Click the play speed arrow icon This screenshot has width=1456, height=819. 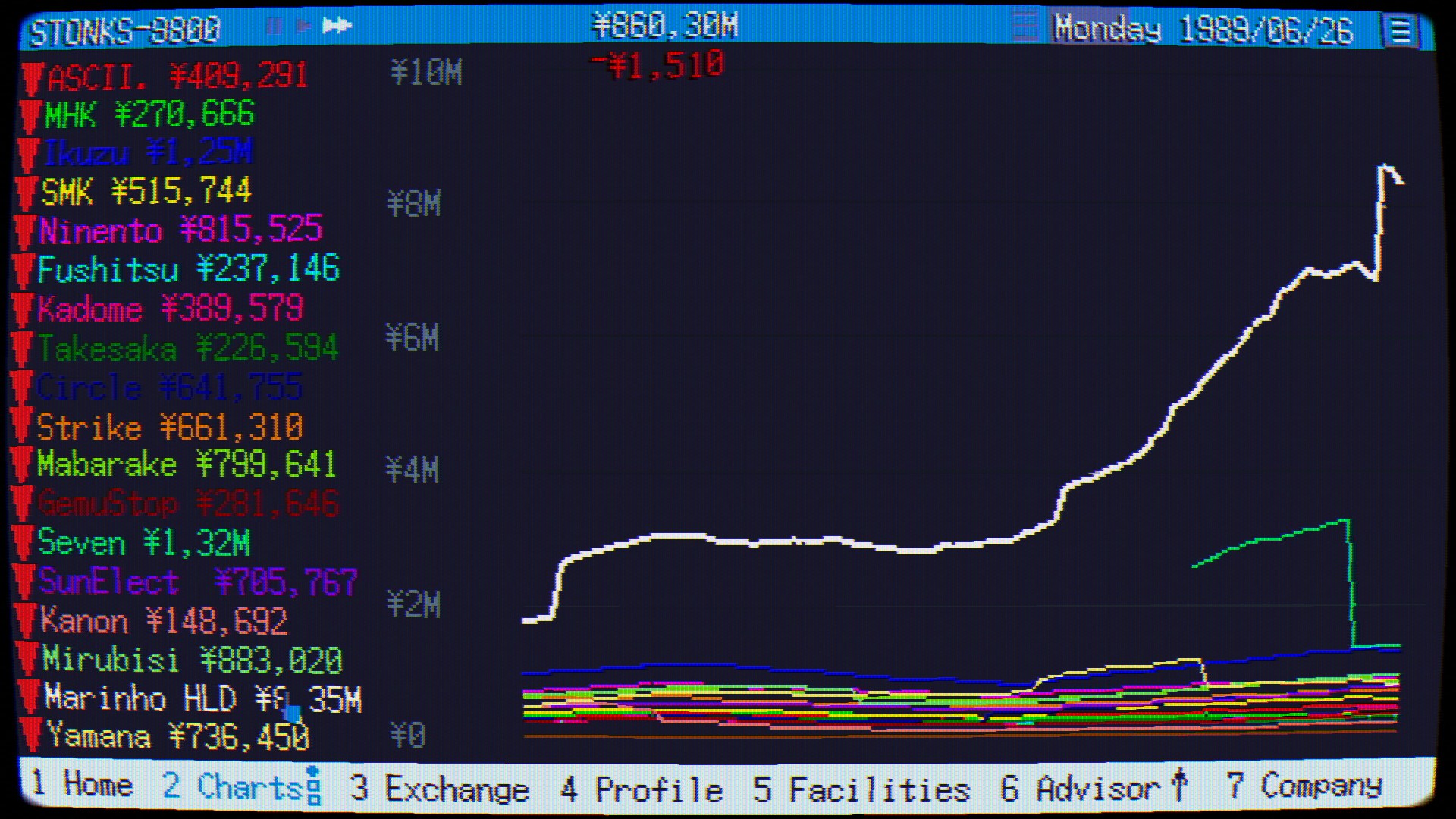pyautogui.click(x=304, y=27)
